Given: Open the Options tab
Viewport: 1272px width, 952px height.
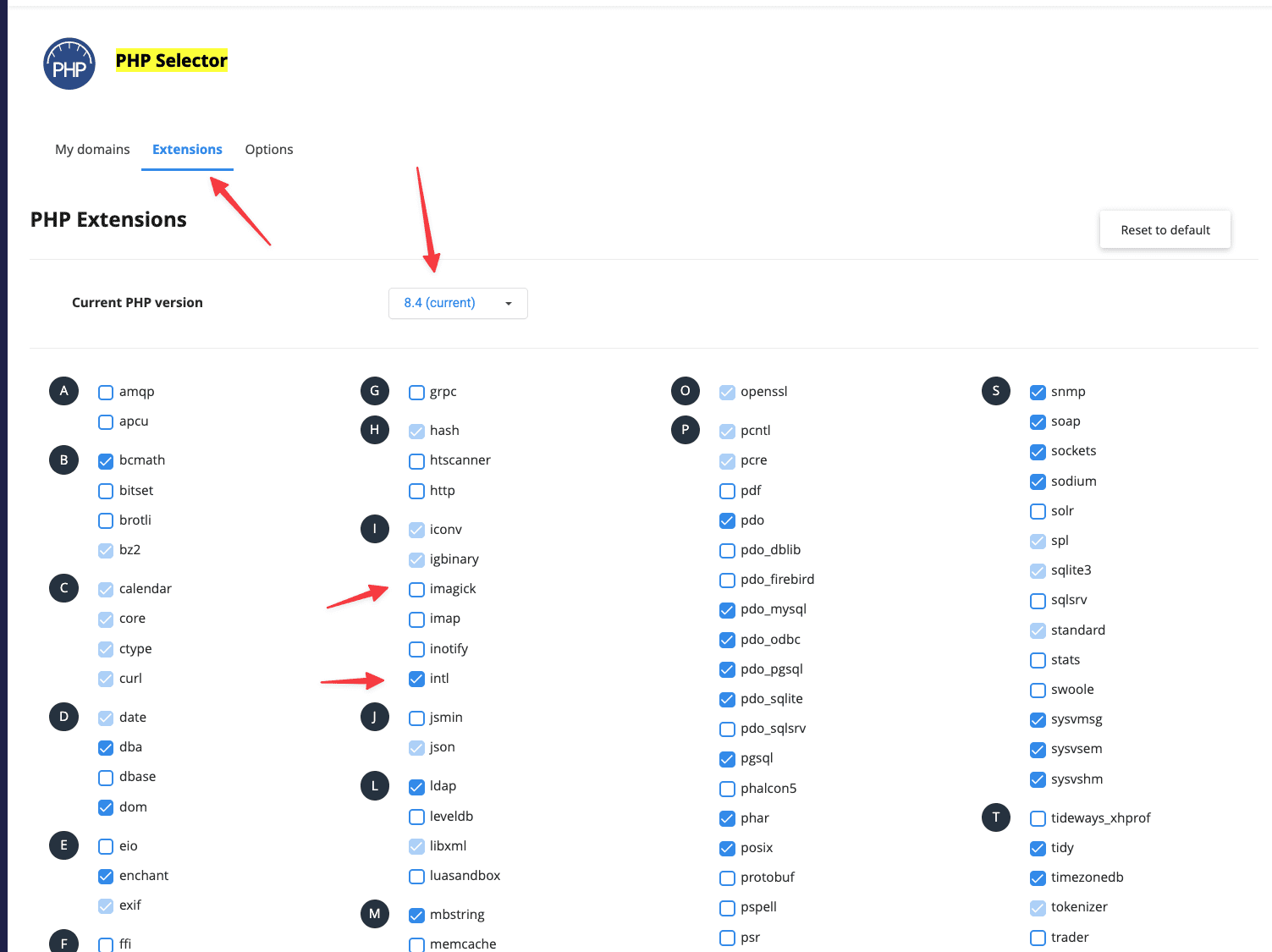Looking at the screenshot, I should (x=269, y=150).
